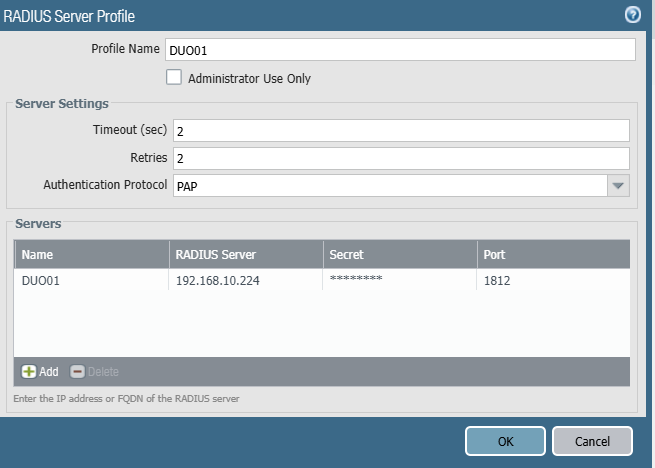
Task: Confirm with the OK button
Action: 505,441
